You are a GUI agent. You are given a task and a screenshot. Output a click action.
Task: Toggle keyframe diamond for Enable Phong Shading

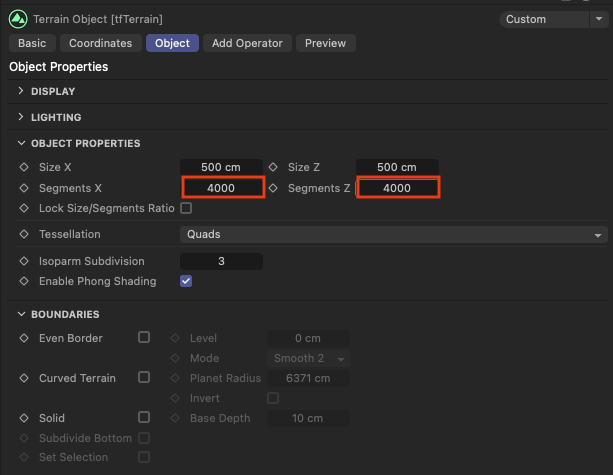pos(24,281)
